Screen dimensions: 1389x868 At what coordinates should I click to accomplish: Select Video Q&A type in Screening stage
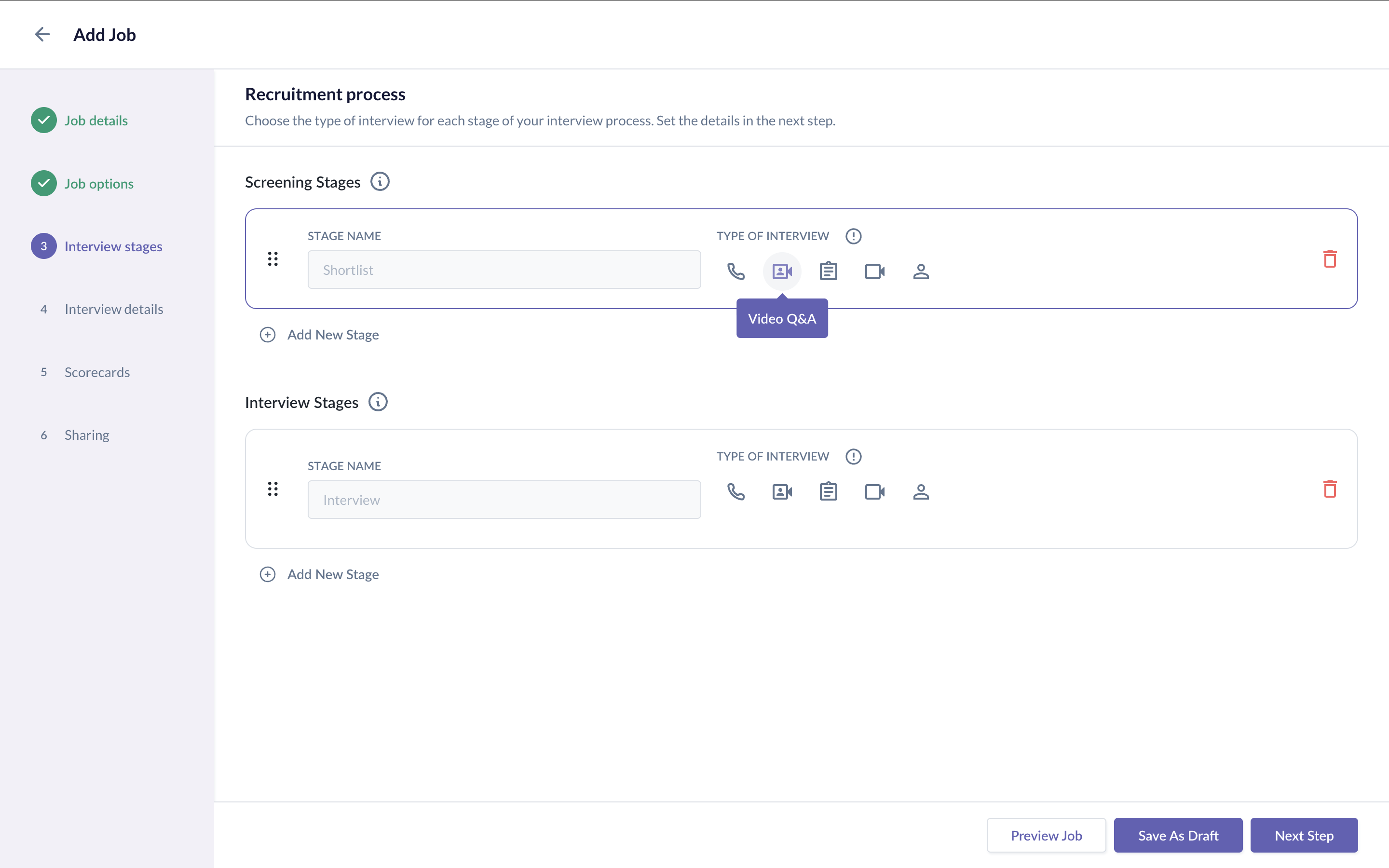click(782, 271)
